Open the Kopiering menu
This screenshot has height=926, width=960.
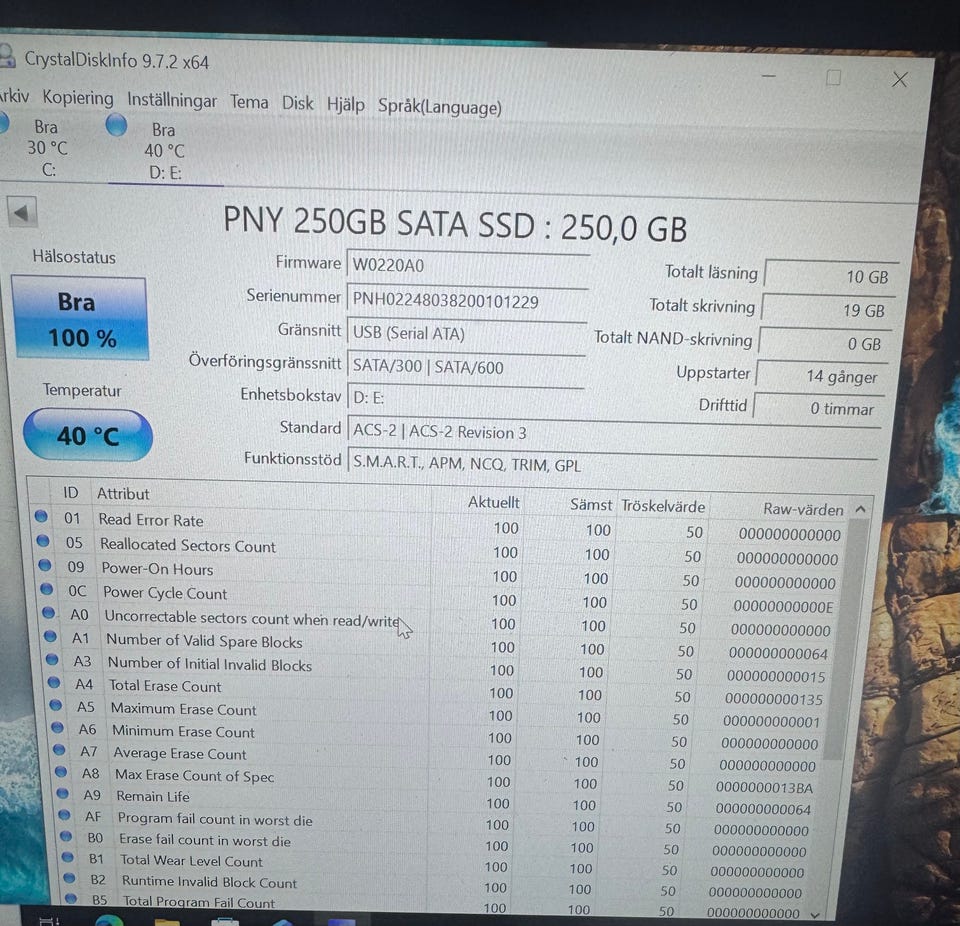click(78, 98)
